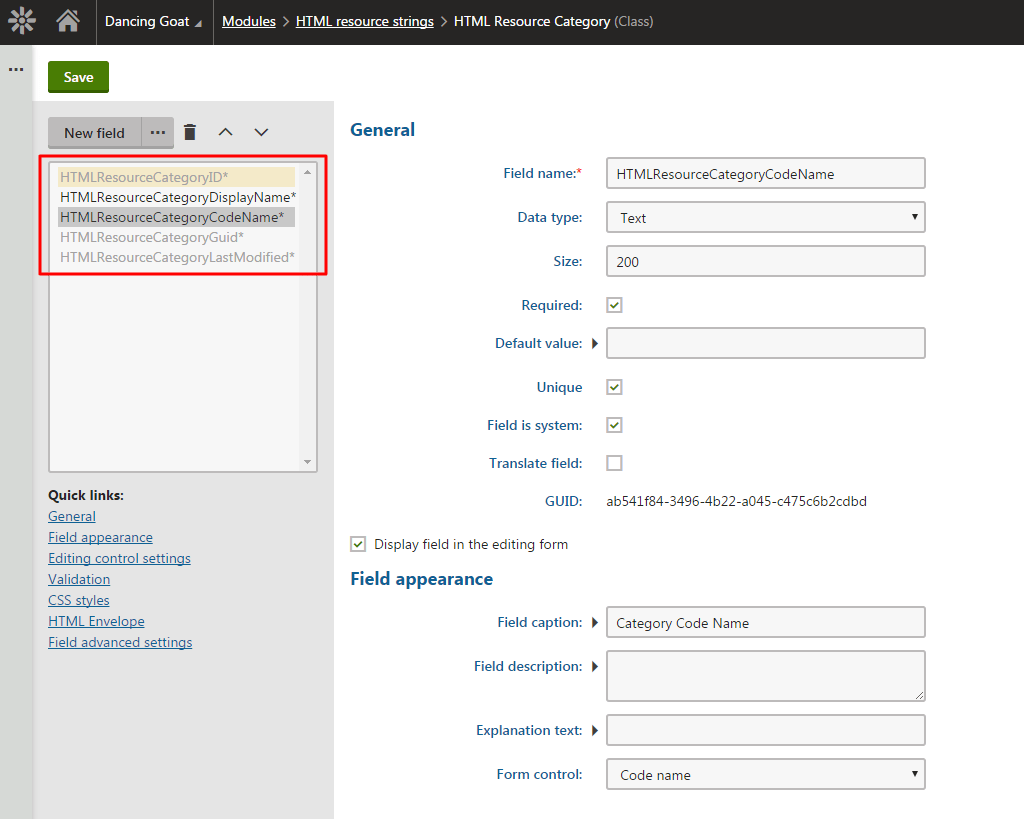This screenshot has height=819, width=1024.
Task: Open the Form control dropdown
Action: click(x=765, y=773)
